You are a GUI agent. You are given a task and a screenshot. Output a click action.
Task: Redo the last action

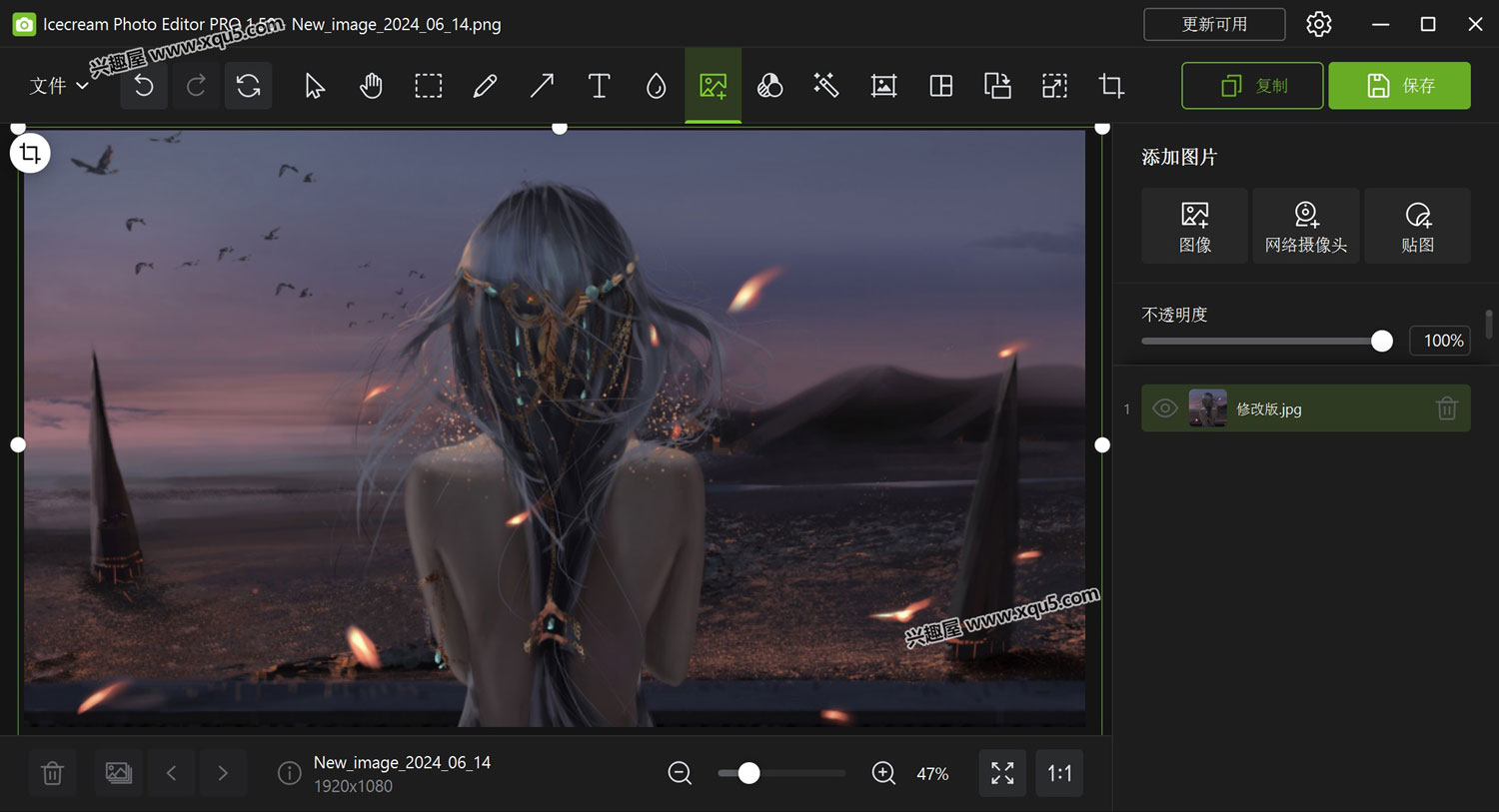coord(196,86)
